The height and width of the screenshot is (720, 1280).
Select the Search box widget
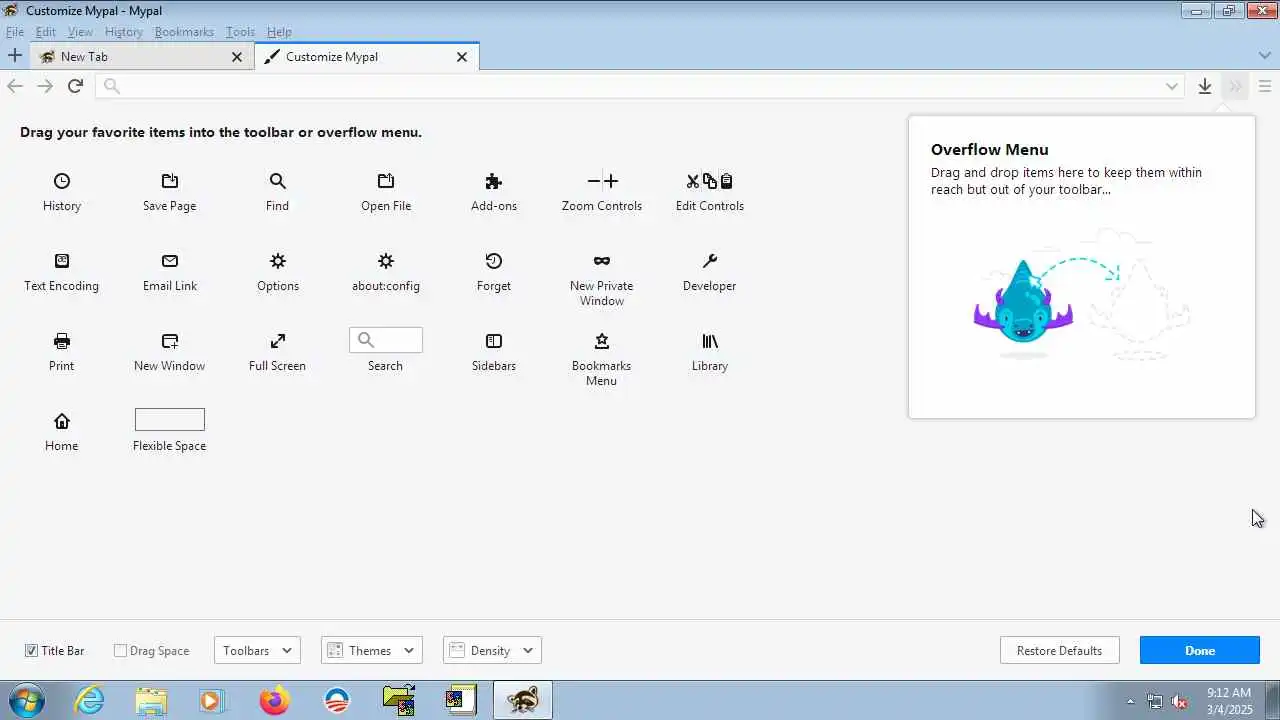pyautogui.click(x=386, y=340)
